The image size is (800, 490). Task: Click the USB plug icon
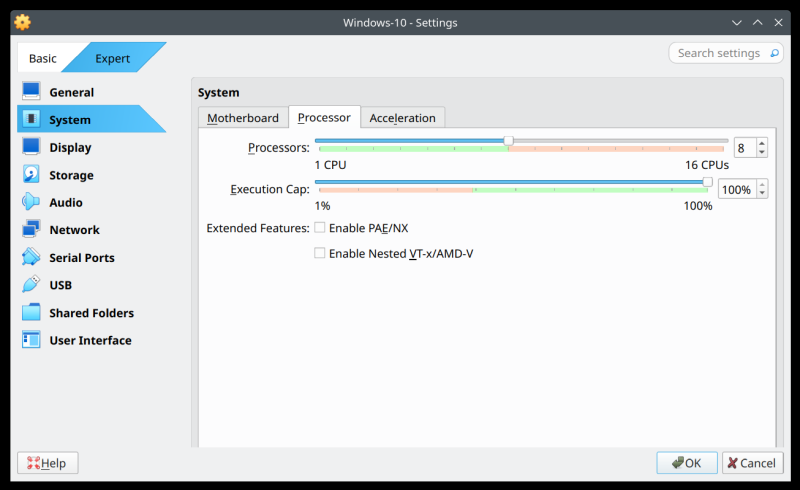(x=31, y=284)
